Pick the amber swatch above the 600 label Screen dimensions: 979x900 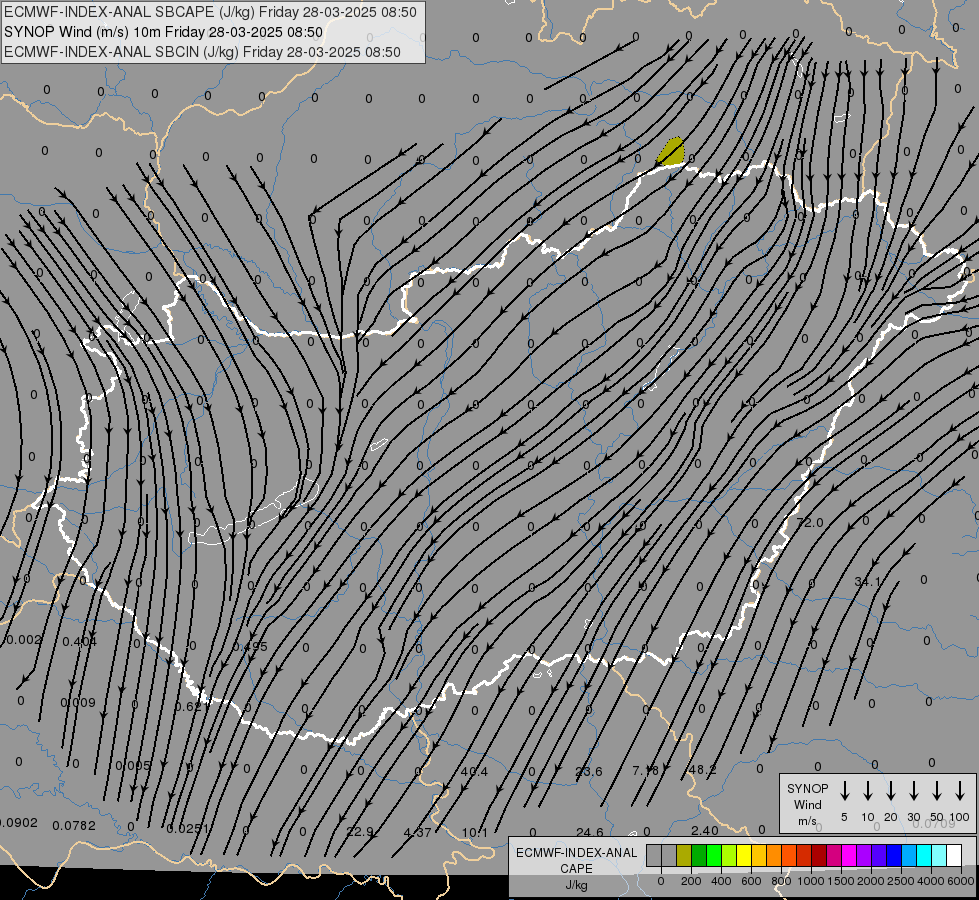[x=759, y=856]
